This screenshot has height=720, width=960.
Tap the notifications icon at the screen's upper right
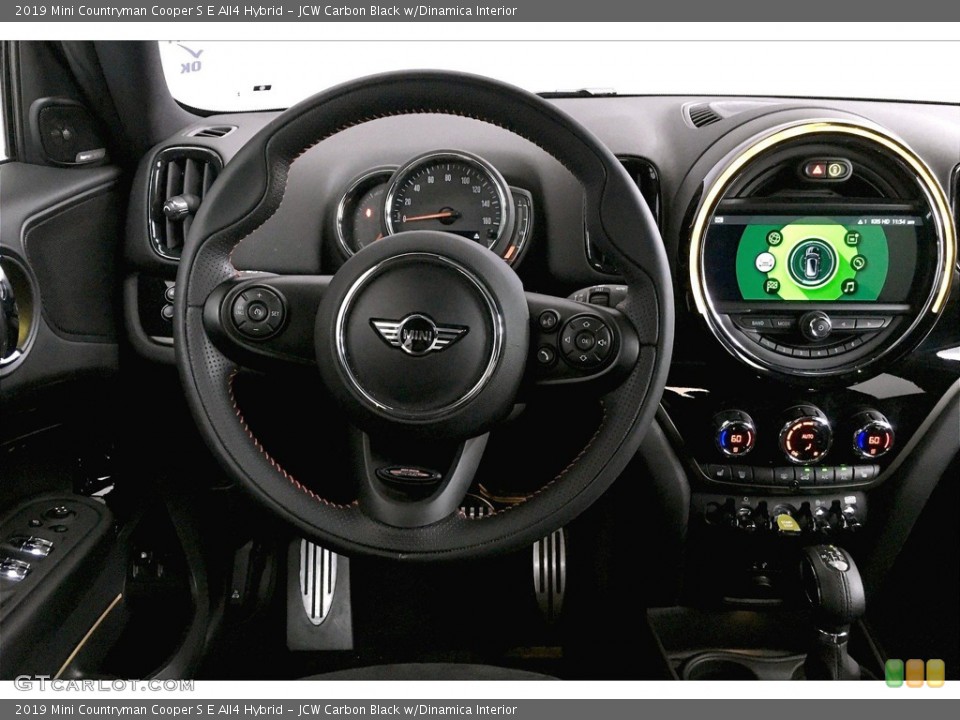(852, 239)
